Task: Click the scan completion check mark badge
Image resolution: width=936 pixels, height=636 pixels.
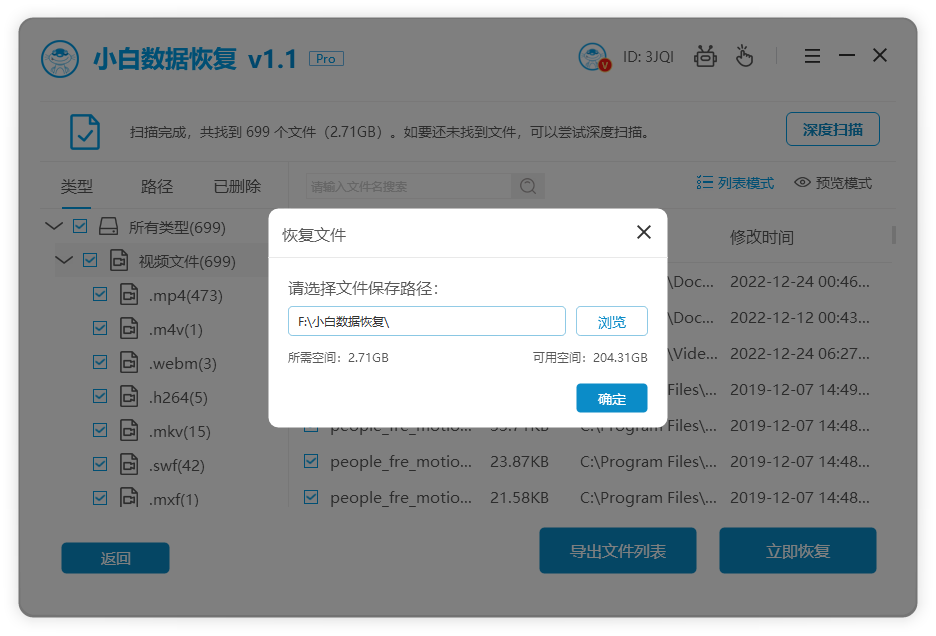Action: 84,132
